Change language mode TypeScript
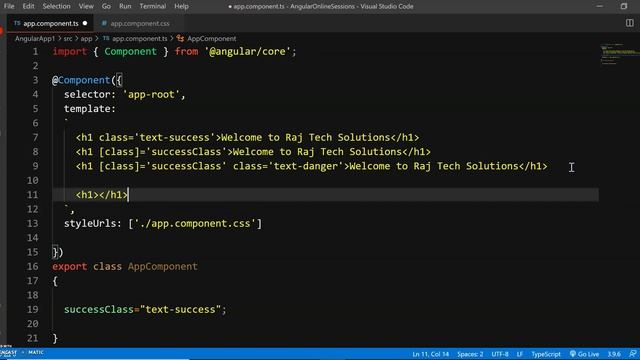The image size is (640, 360). pyautogui.click(x=546, y=354)
